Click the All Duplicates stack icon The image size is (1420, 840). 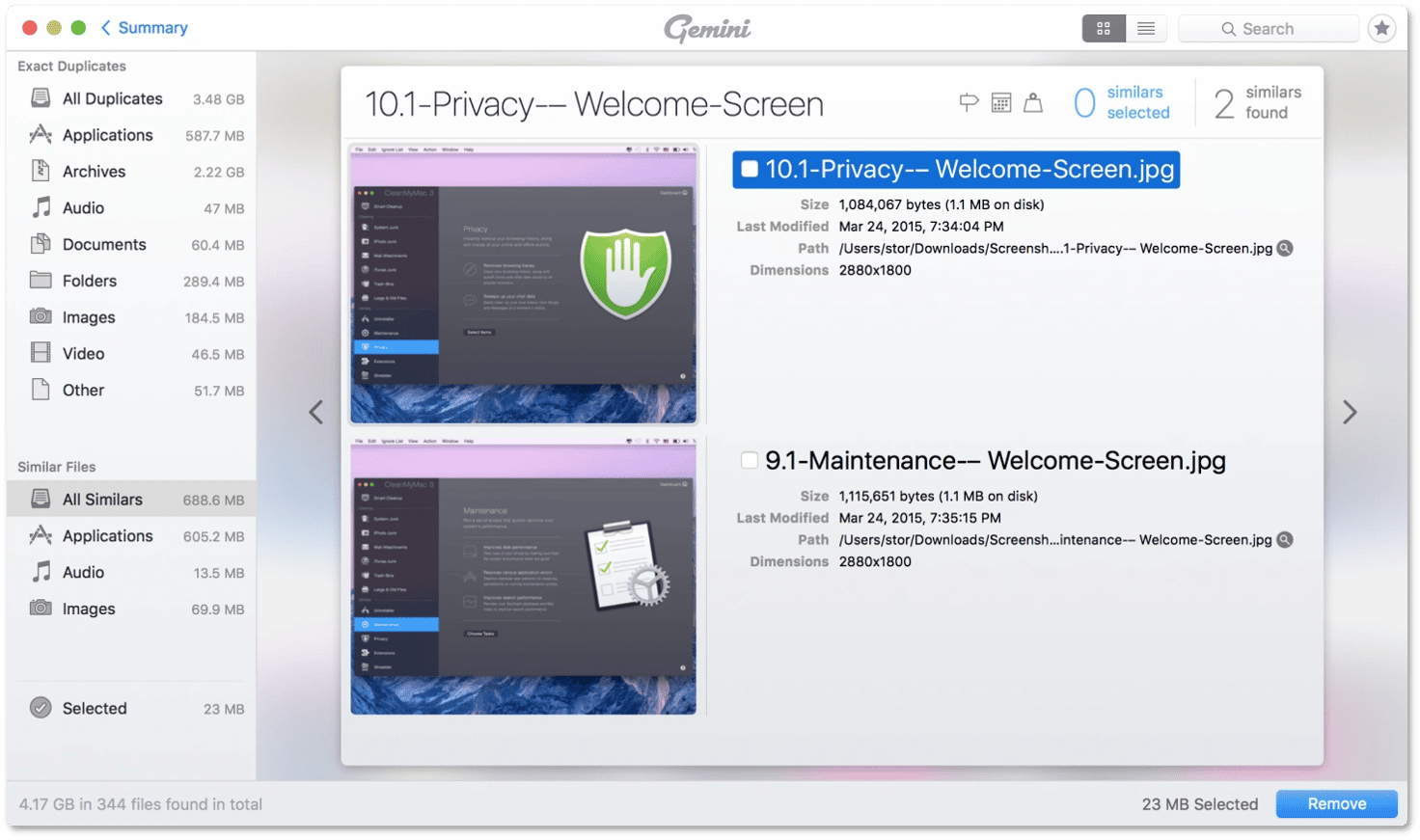point(41,97)
